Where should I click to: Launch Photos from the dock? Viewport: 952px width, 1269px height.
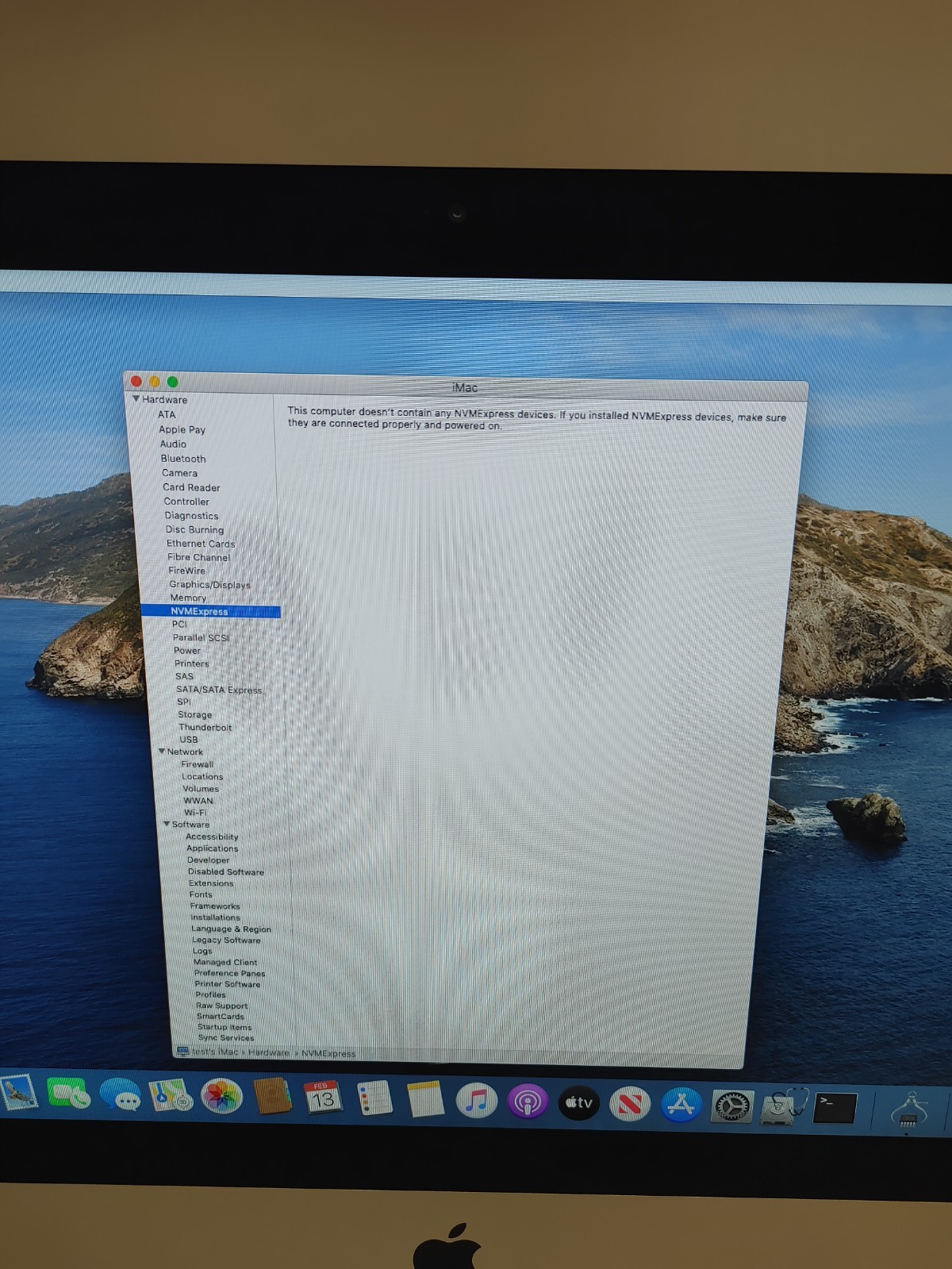click(221, 1097)
